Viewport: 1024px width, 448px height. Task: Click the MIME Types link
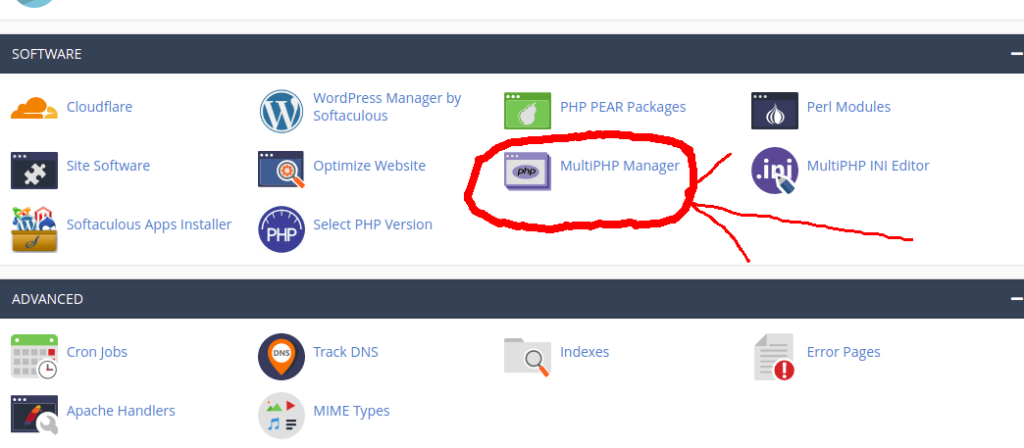point(351,411)
